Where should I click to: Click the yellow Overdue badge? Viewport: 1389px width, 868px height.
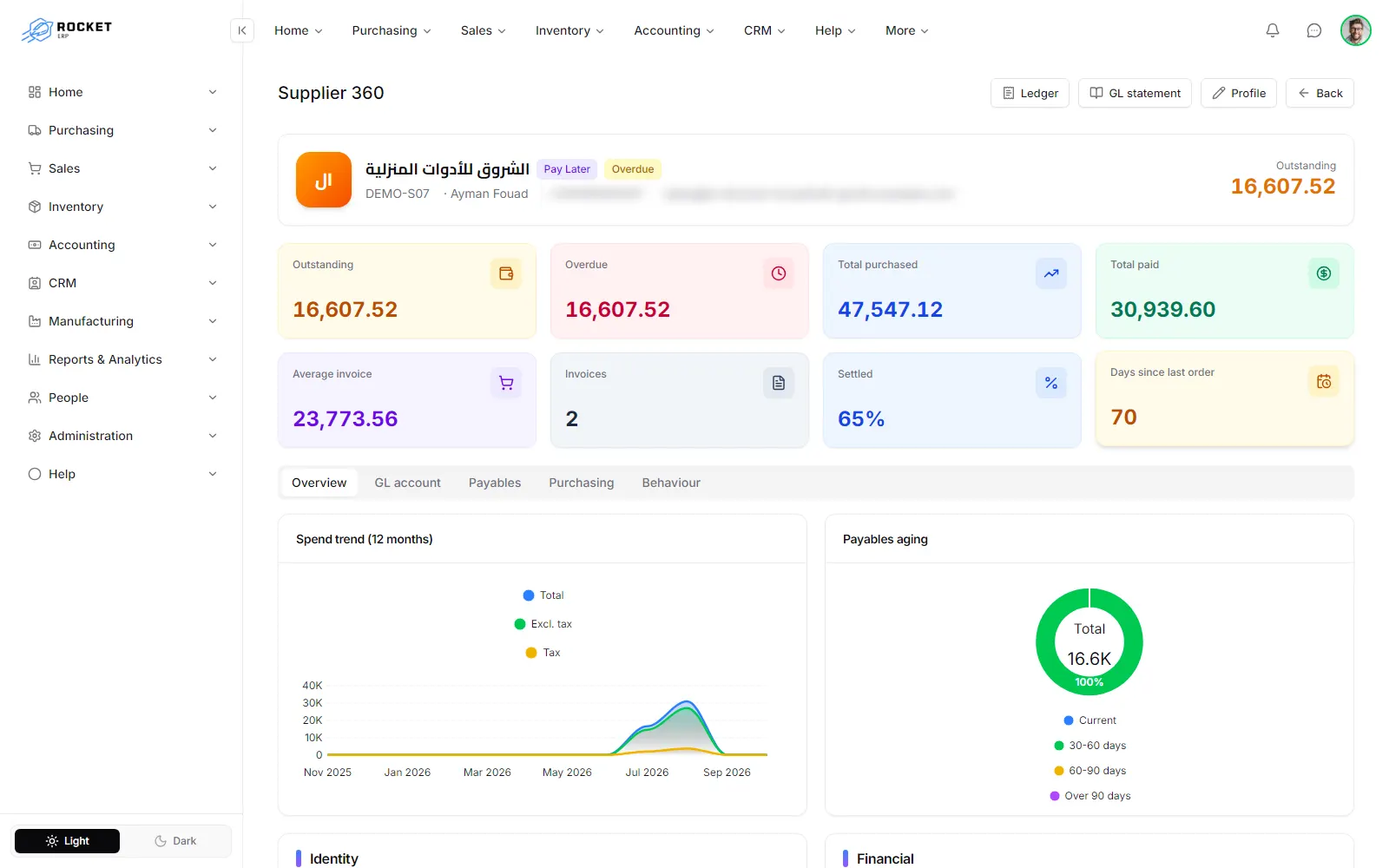point(633,169)
